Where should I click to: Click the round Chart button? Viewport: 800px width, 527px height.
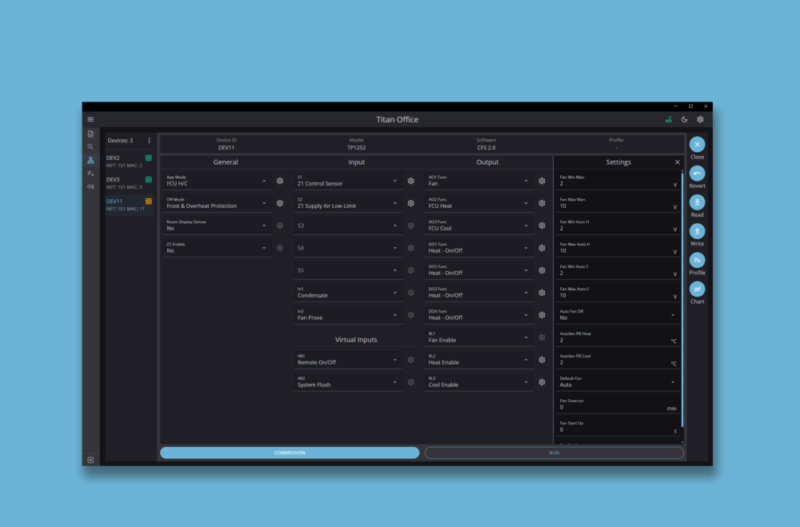click(697, 290)
